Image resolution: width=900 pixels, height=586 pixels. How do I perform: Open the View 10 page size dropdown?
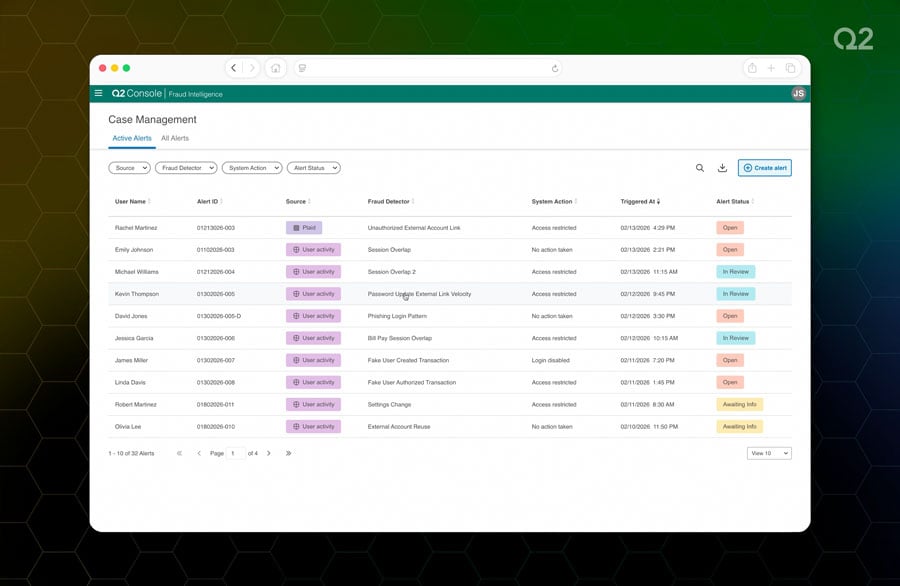pos(769,453)
